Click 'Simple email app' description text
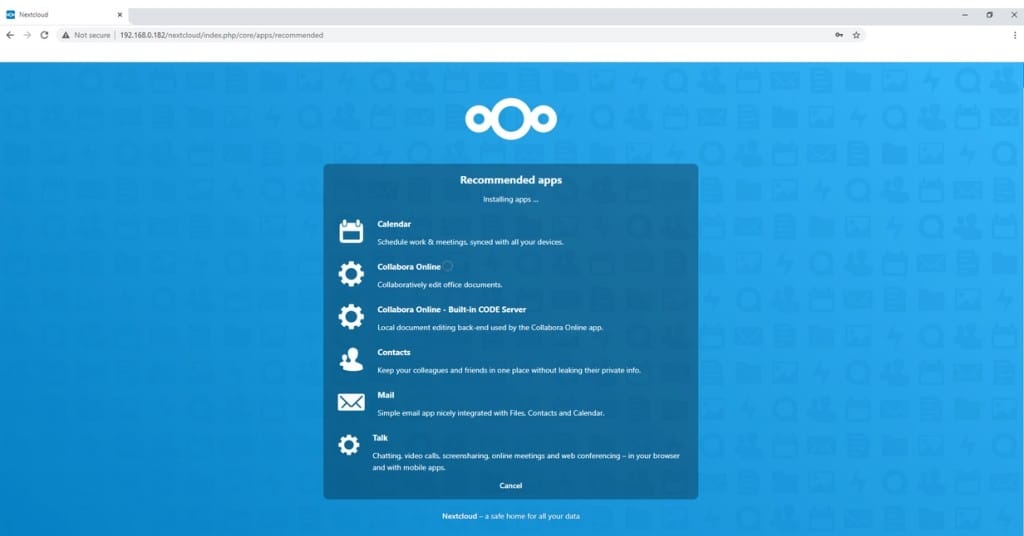Viewport: 1024px width, 536px height. click(490, 413)
